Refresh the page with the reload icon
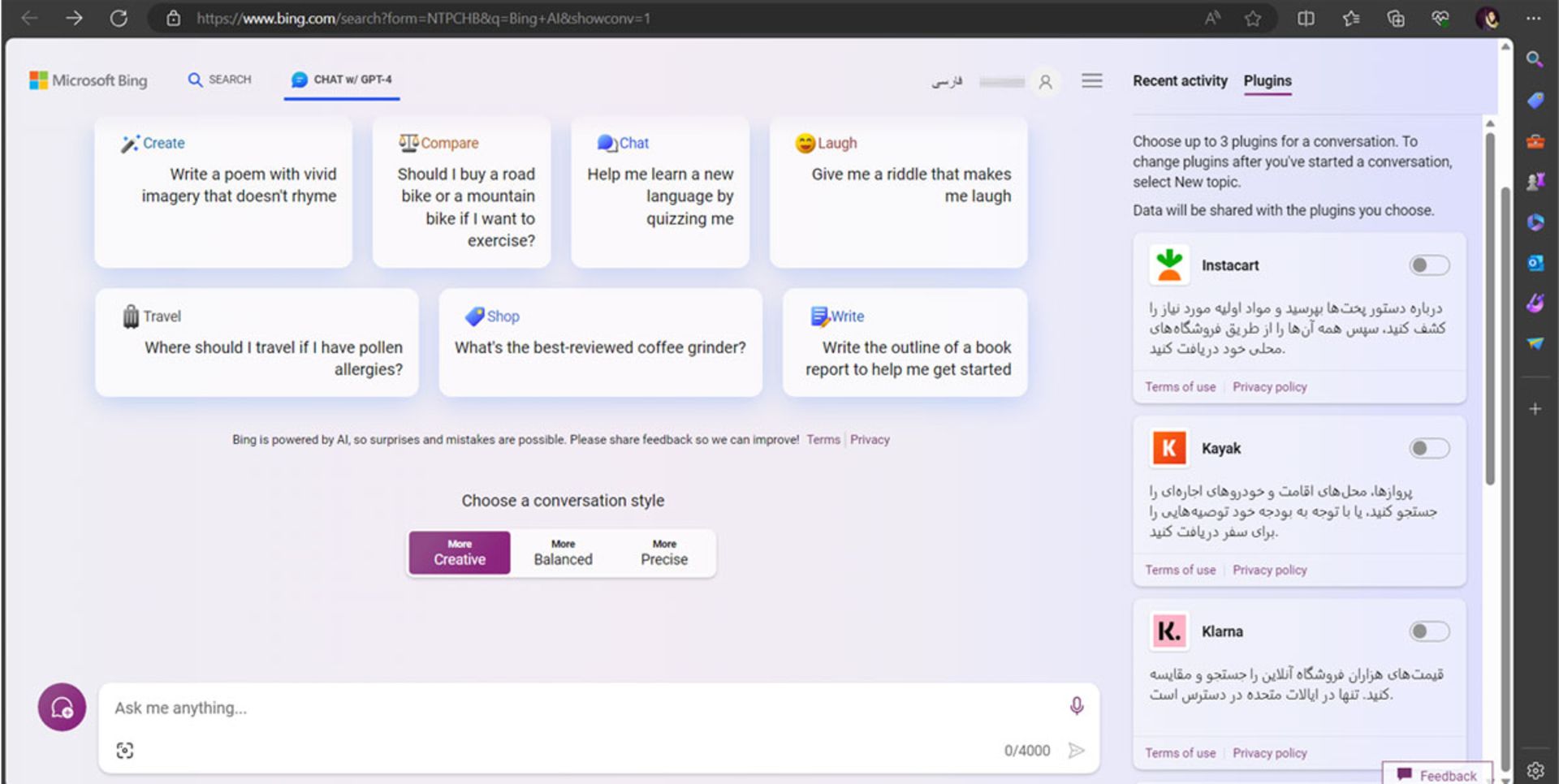The image size is (1559, 784). coord(119,18)
